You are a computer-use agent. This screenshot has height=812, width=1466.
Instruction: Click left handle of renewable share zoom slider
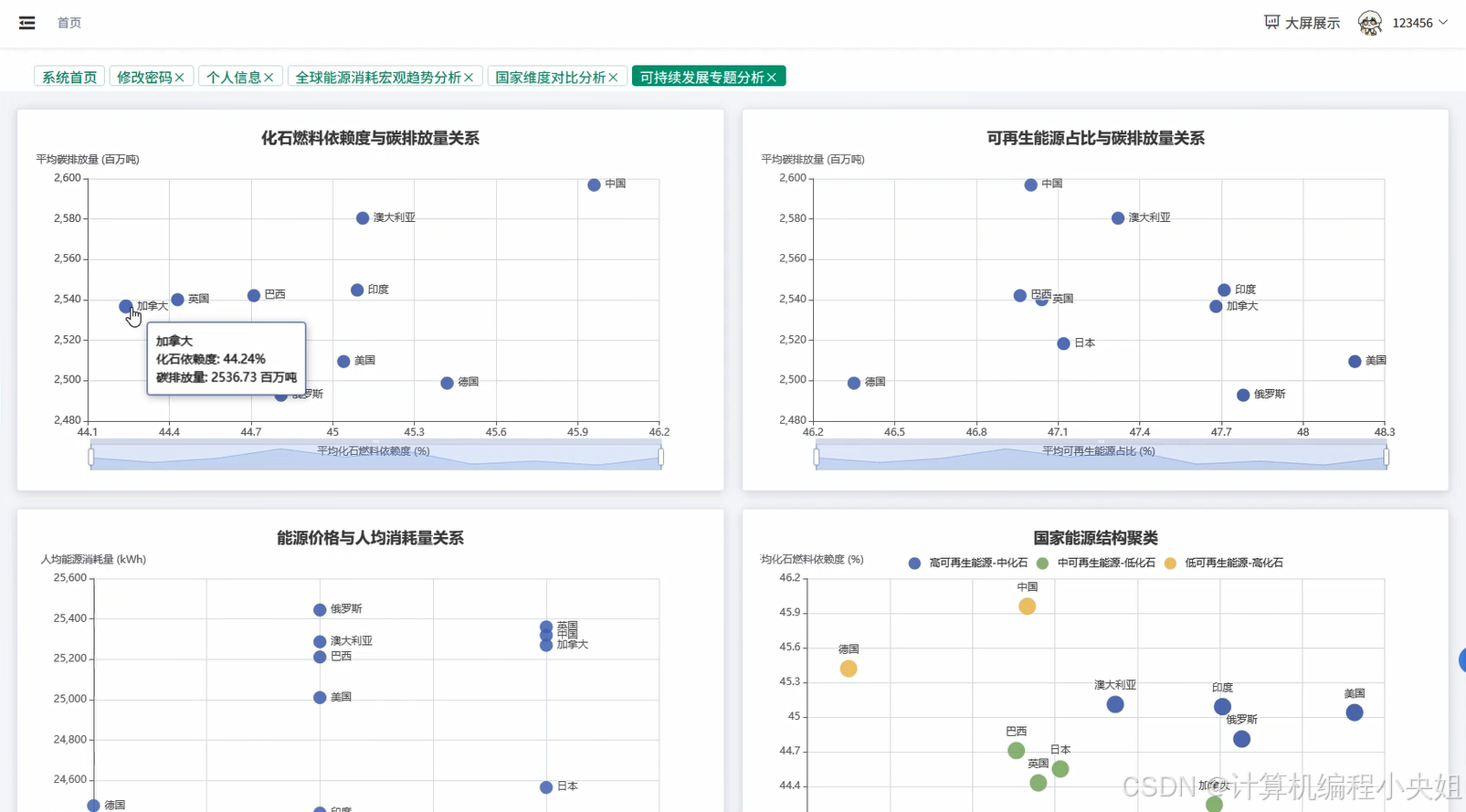tap(817, 457)
